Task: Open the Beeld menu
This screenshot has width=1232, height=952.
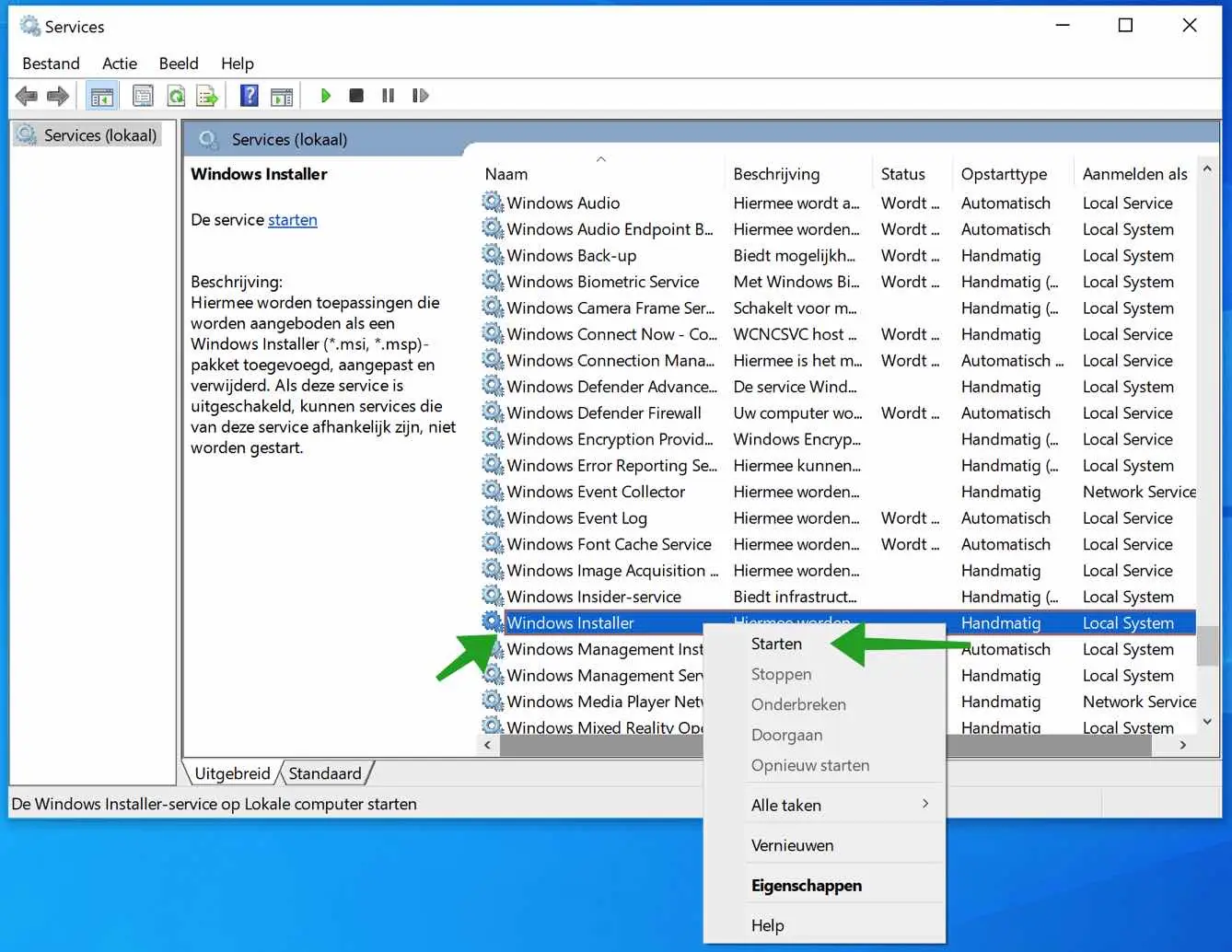Action: coord(179,64)
